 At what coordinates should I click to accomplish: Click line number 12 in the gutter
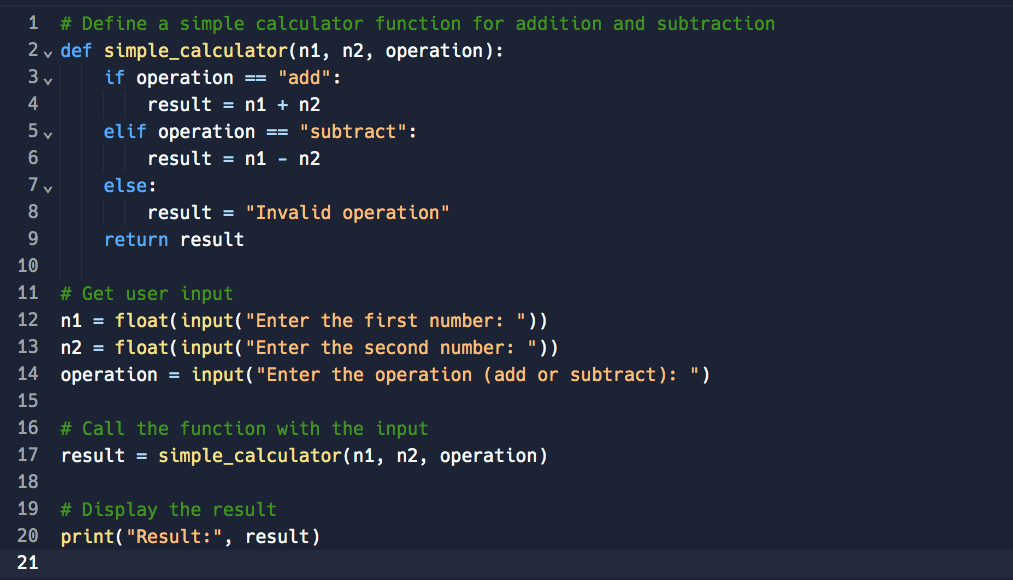pos(28,320)
